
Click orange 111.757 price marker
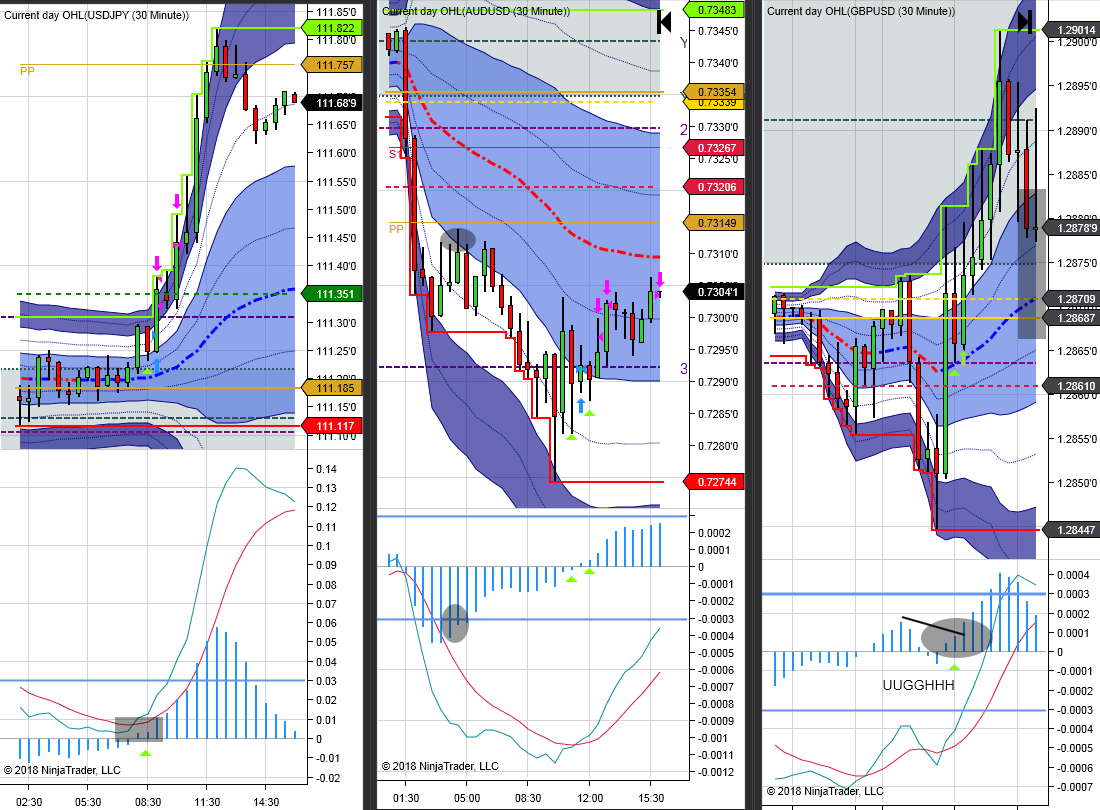[x=332, y=65]
